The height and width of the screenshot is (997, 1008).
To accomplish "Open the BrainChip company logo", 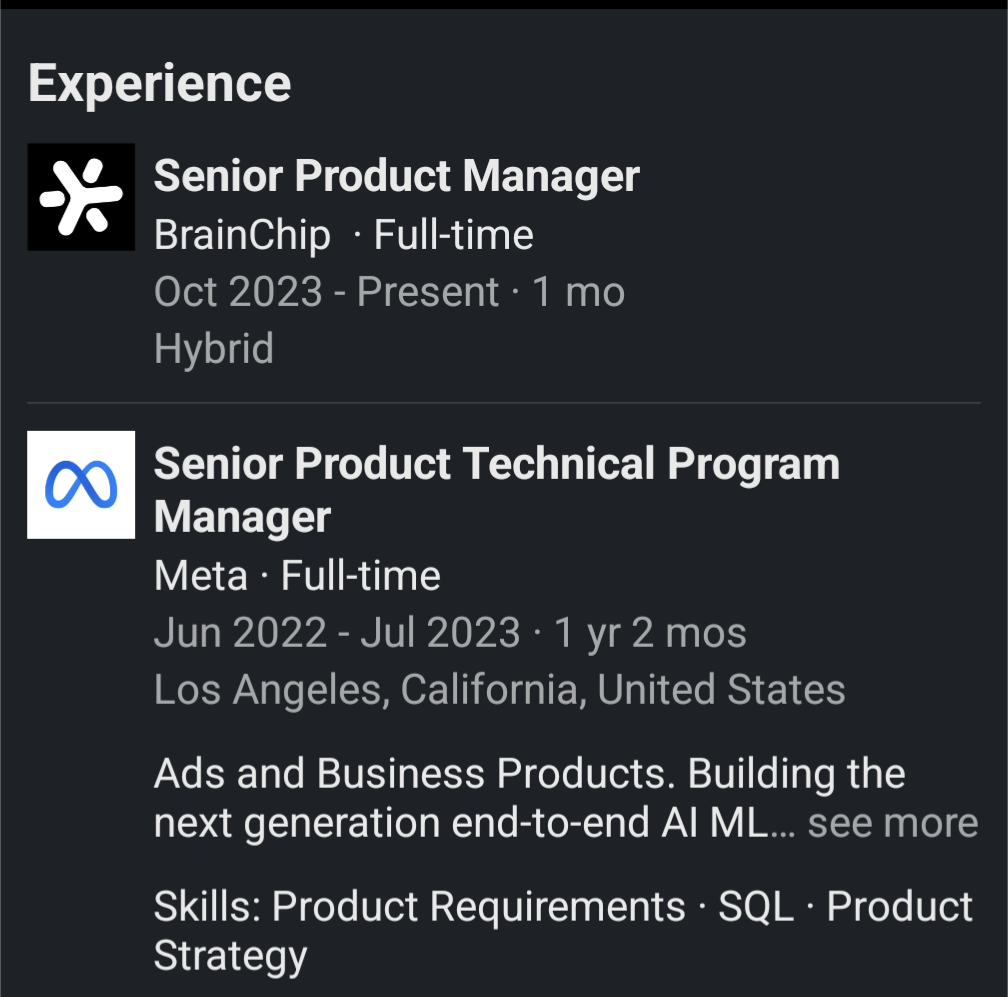I will 81,197.
